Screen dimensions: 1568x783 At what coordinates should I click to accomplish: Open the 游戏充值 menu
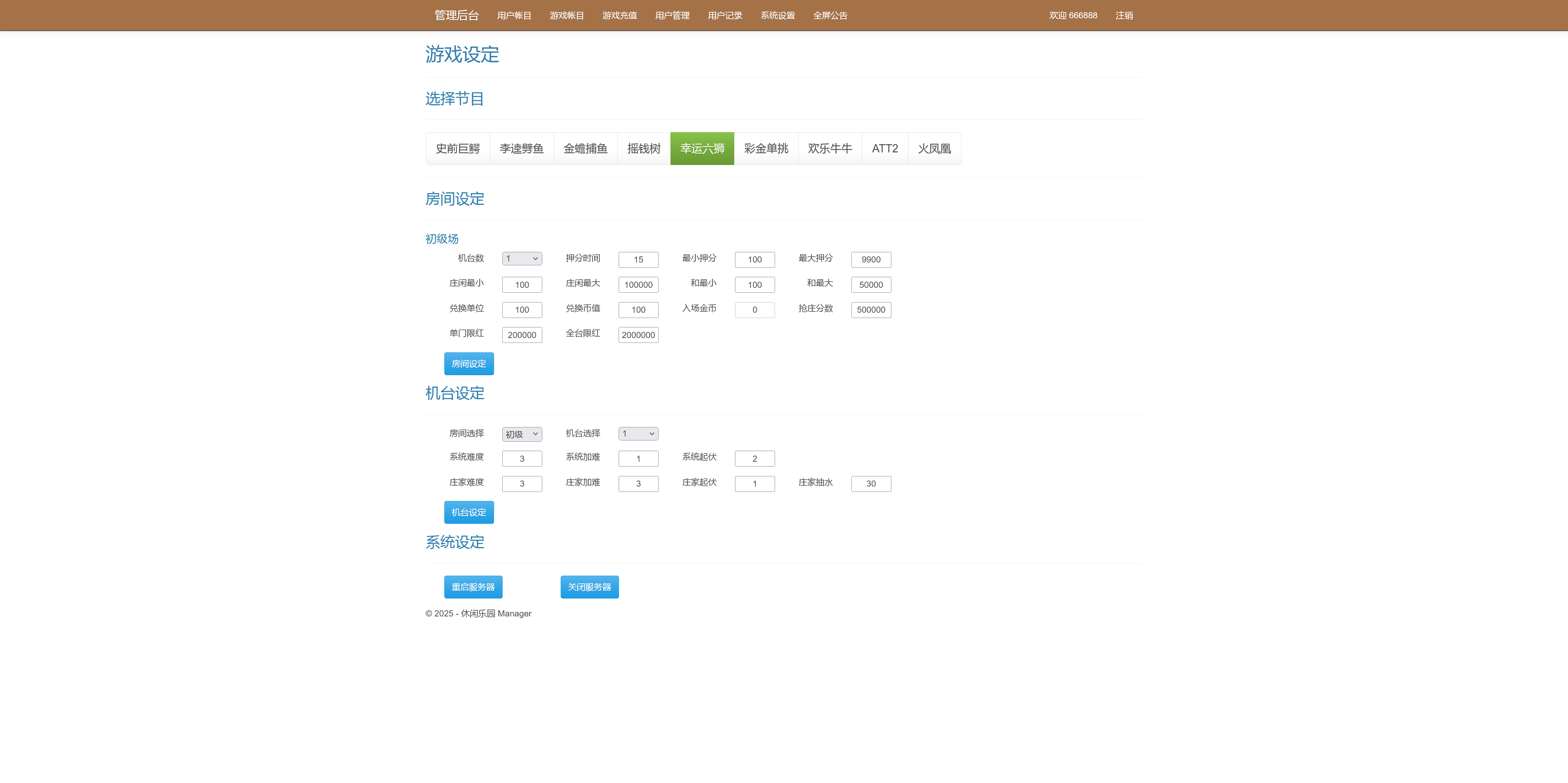619,15
